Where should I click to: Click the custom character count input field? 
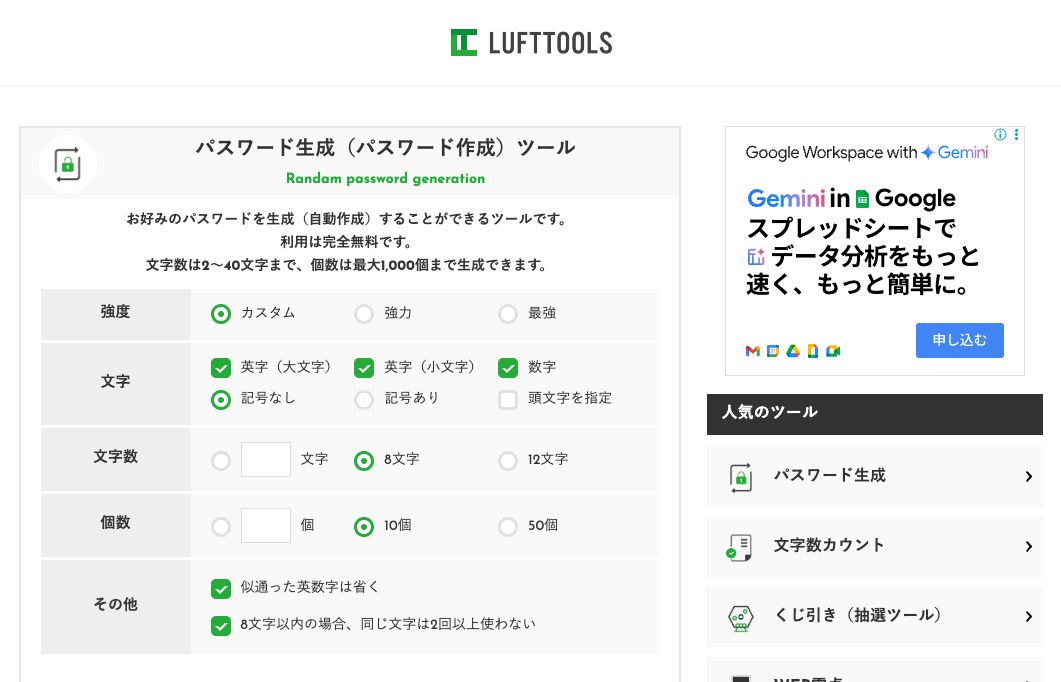coord(266,460)
